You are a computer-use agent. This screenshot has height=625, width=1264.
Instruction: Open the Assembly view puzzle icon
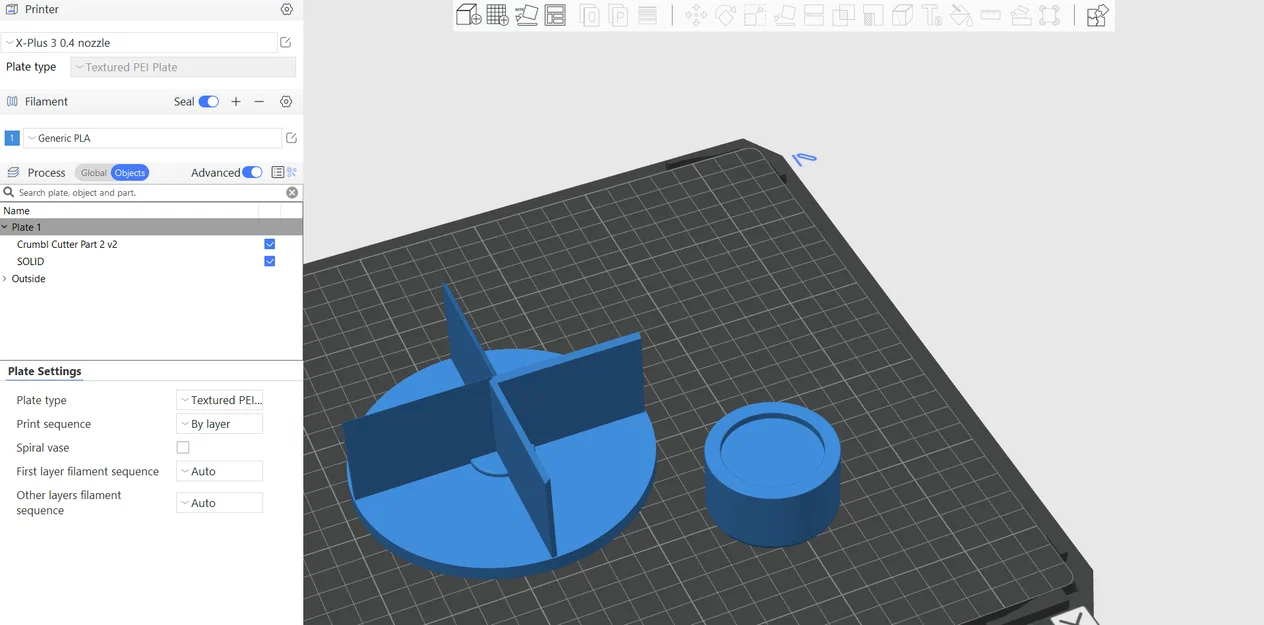(x=1097, y=15)
